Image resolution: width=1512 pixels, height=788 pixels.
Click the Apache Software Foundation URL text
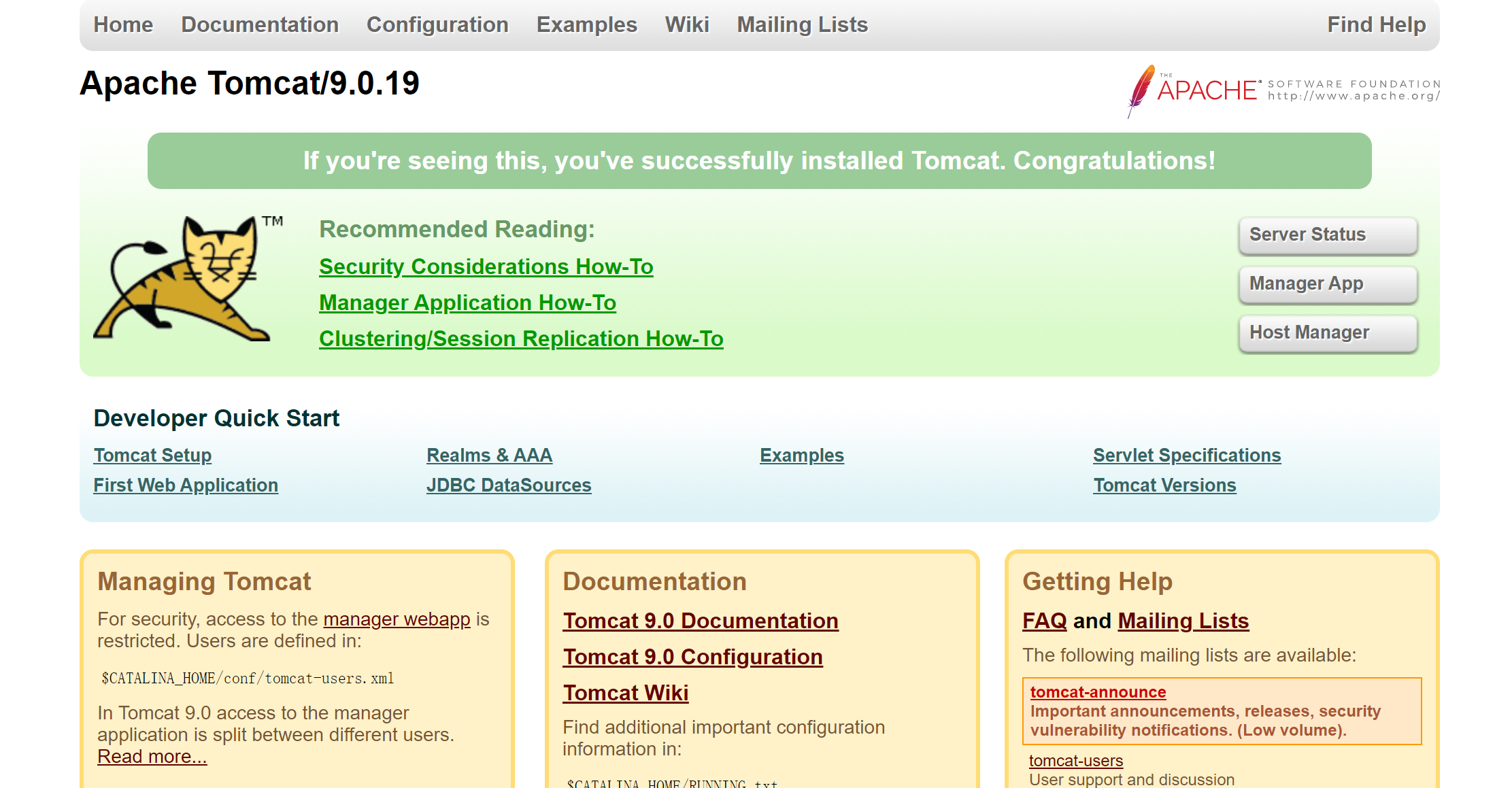[1354, 96]
